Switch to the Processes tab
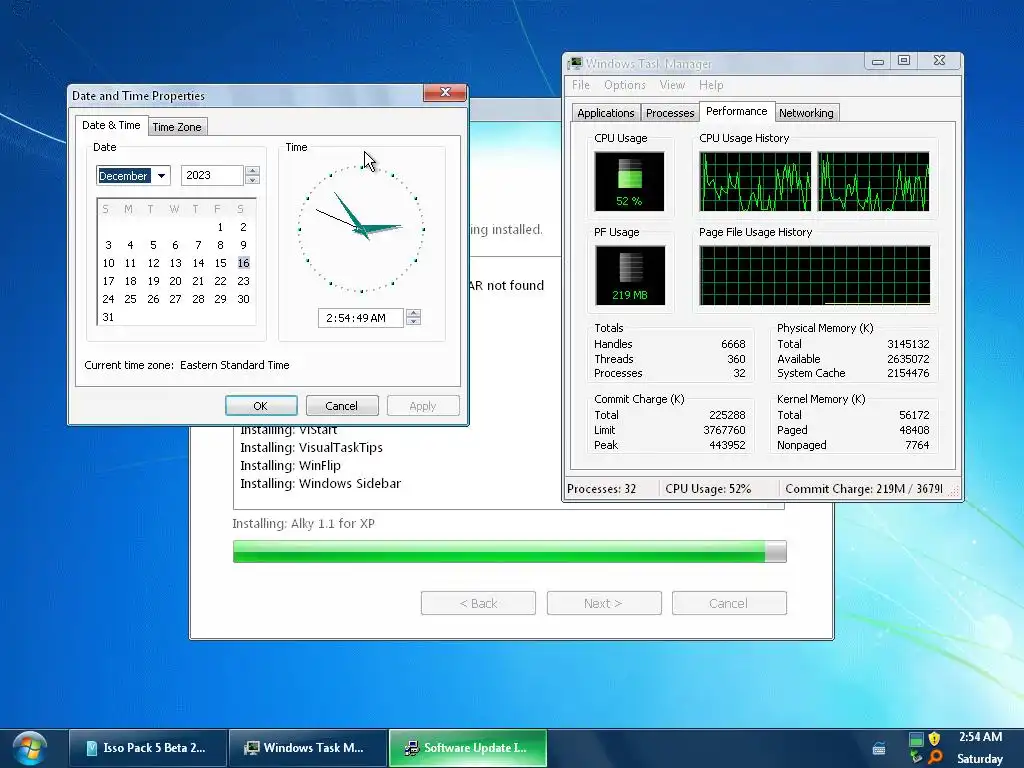This screenshot has width=1024, height=768. point(670,113)
